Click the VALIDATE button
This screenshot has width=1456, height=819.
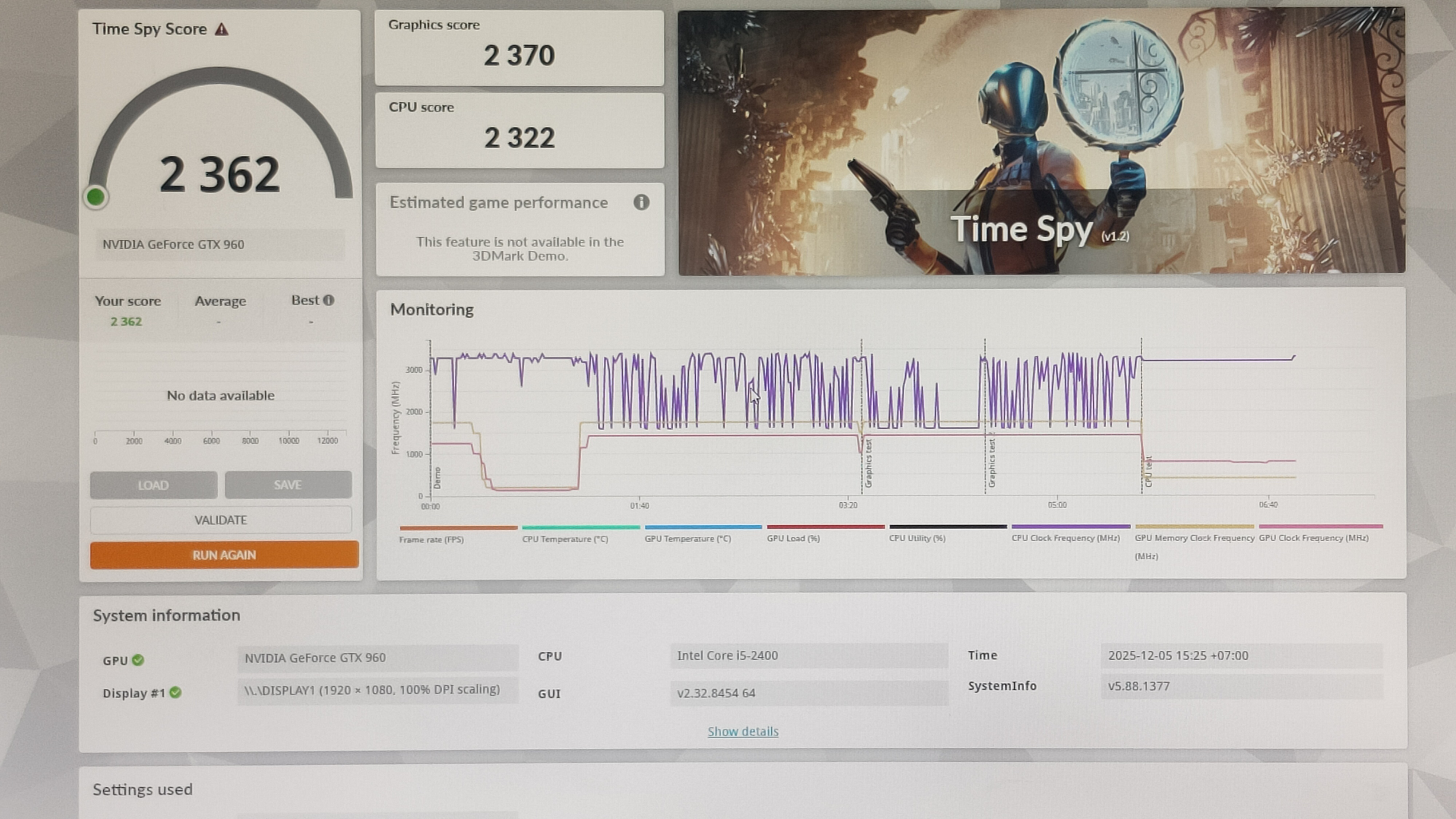[x=221, y=520]
